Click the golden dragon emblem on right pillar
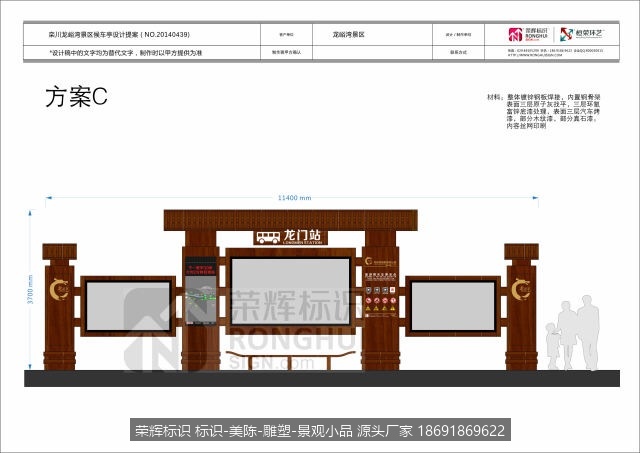640x453 pixels. [521, 289]
